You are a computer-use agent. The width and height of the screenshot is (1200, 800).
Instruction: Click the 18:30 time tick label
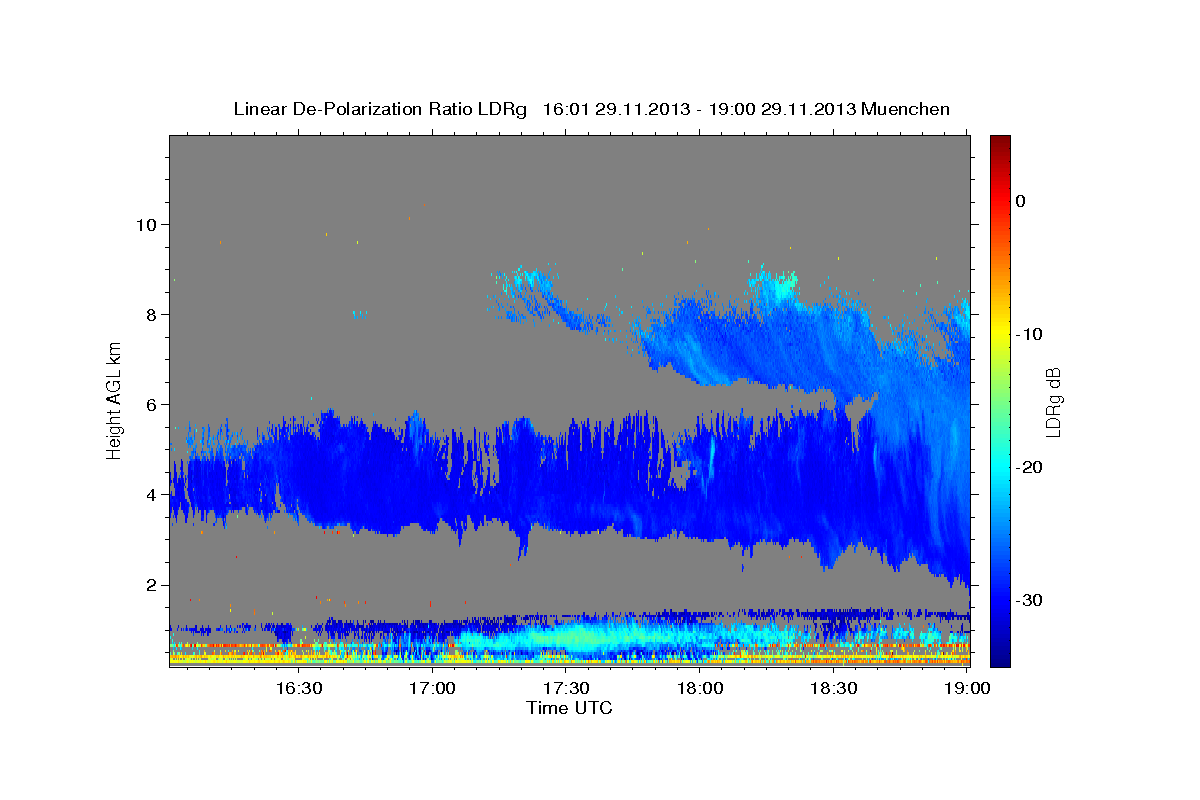pos(834,688)
